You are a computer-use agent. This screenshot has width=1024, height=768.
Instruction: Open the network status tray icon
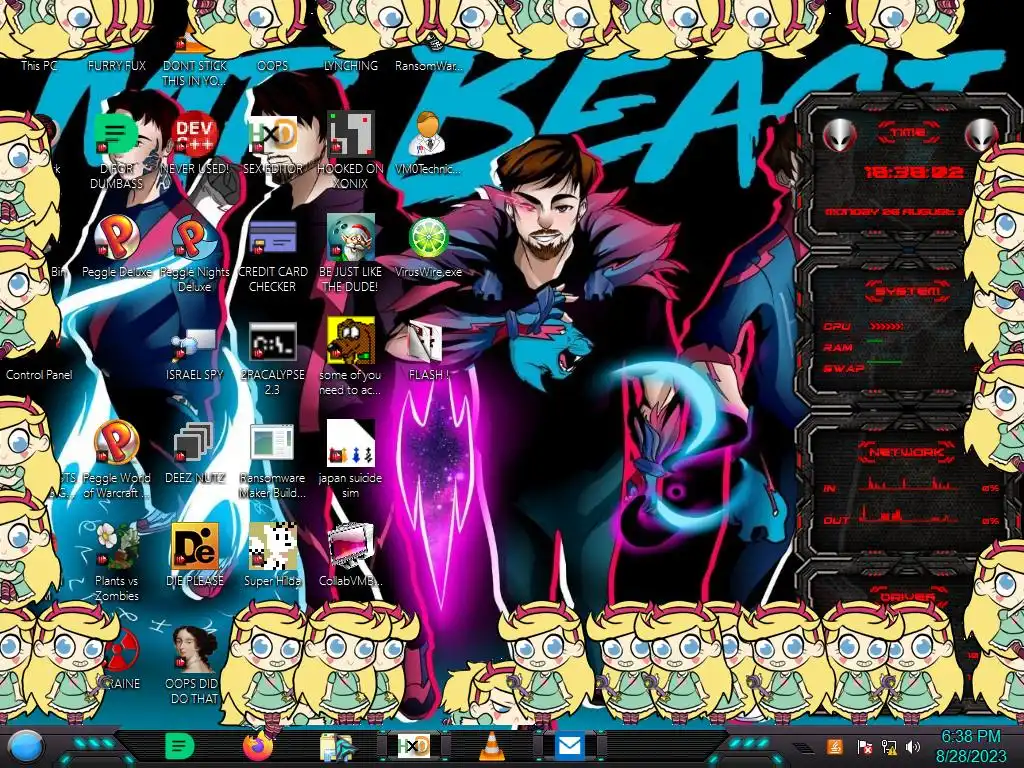pos(889,747)
